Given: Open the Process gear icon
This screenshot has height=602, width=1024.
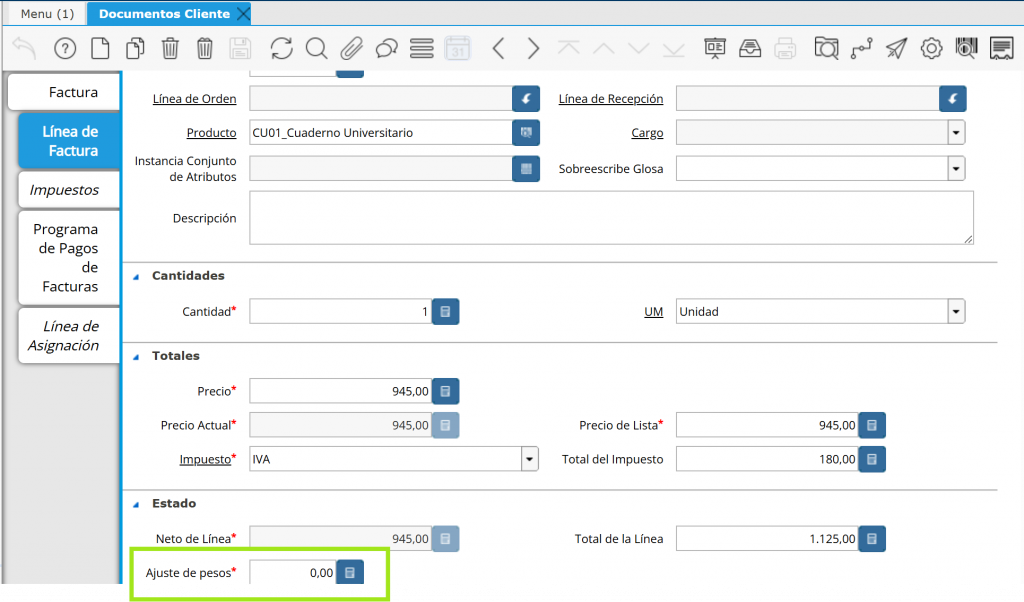Looking at the screenshot, I should point(931,48).
